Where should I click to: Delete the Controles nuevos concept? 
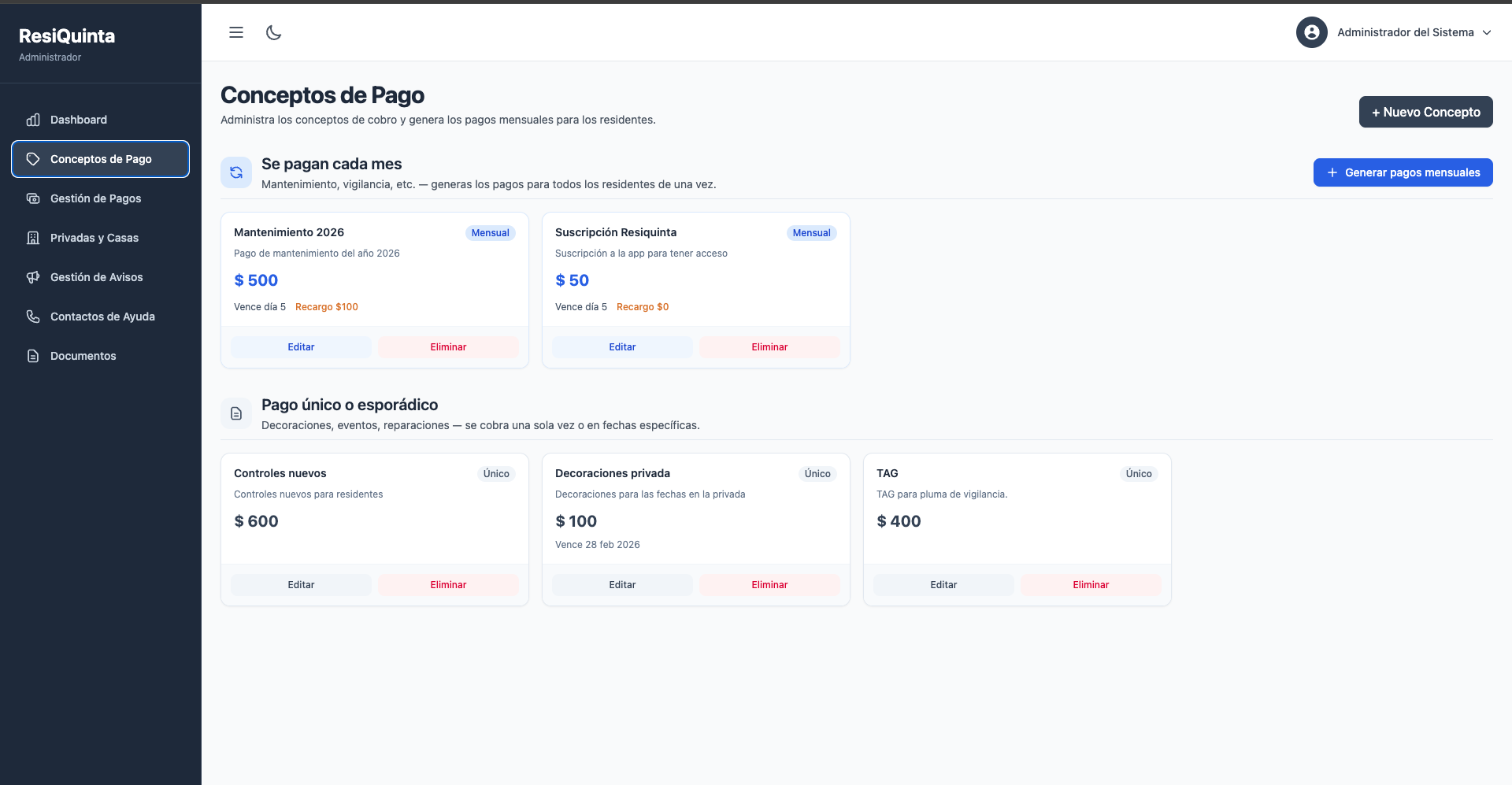(448, 585)
